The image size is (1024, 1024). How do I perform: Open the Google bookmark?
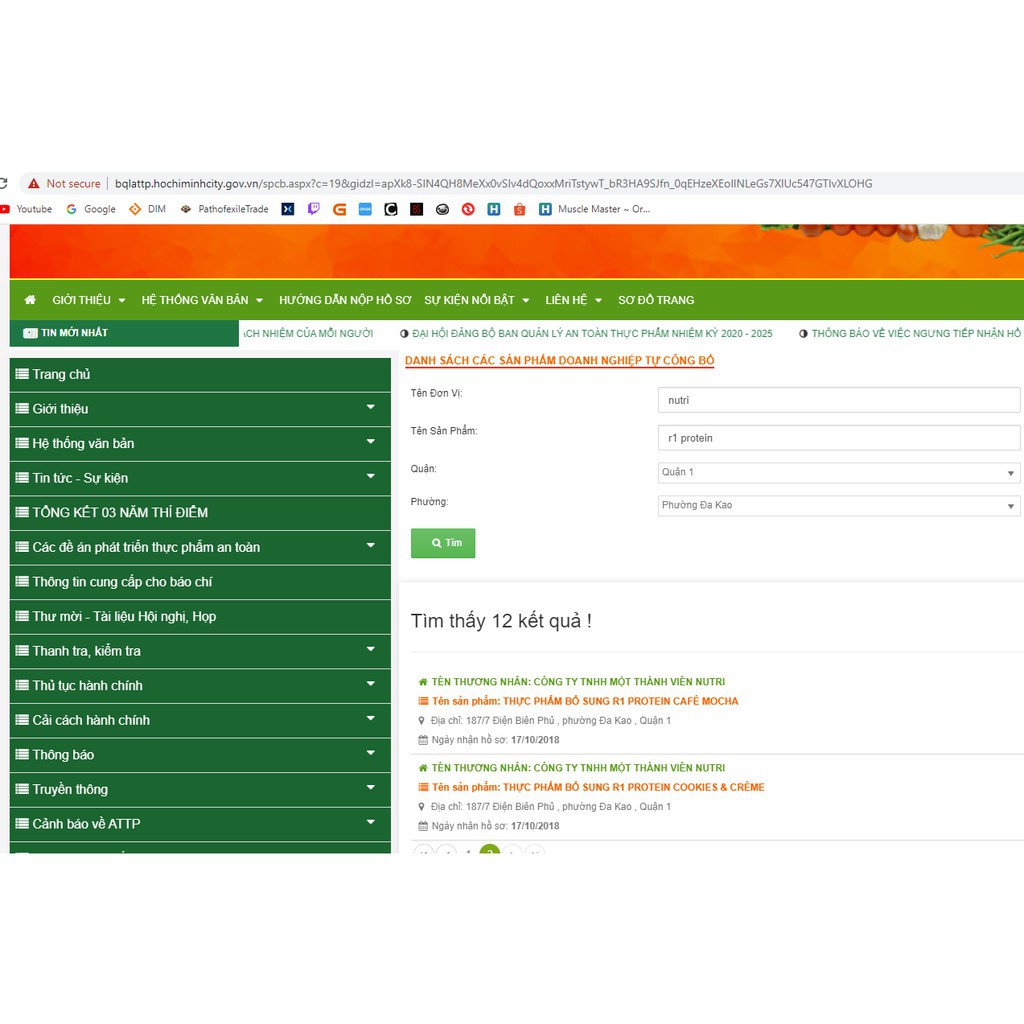click(91, 209)
